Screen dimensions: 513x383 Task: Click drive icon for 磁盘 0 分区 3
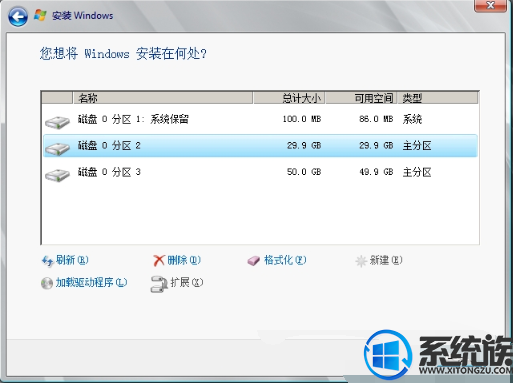(57, 175)
